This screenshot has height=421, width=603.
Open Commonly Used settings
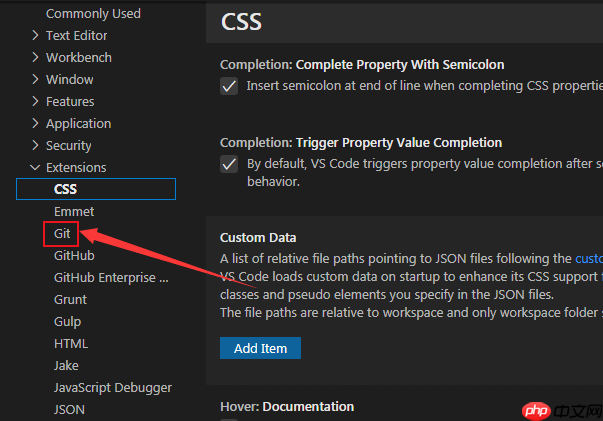pyautogui.click(x=93, y=13)
